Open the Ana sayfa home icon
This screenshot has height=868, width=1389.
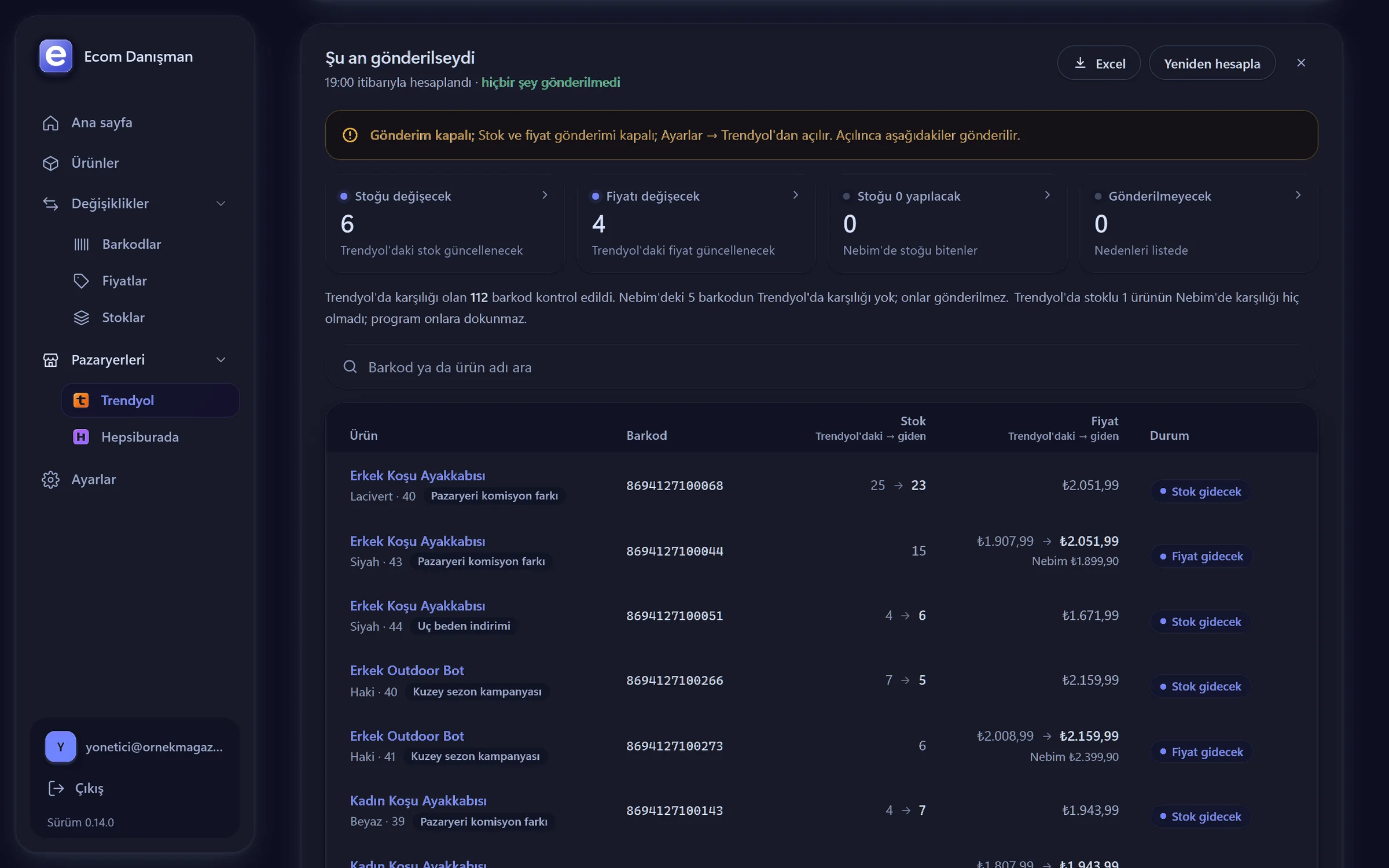[50, 123]
